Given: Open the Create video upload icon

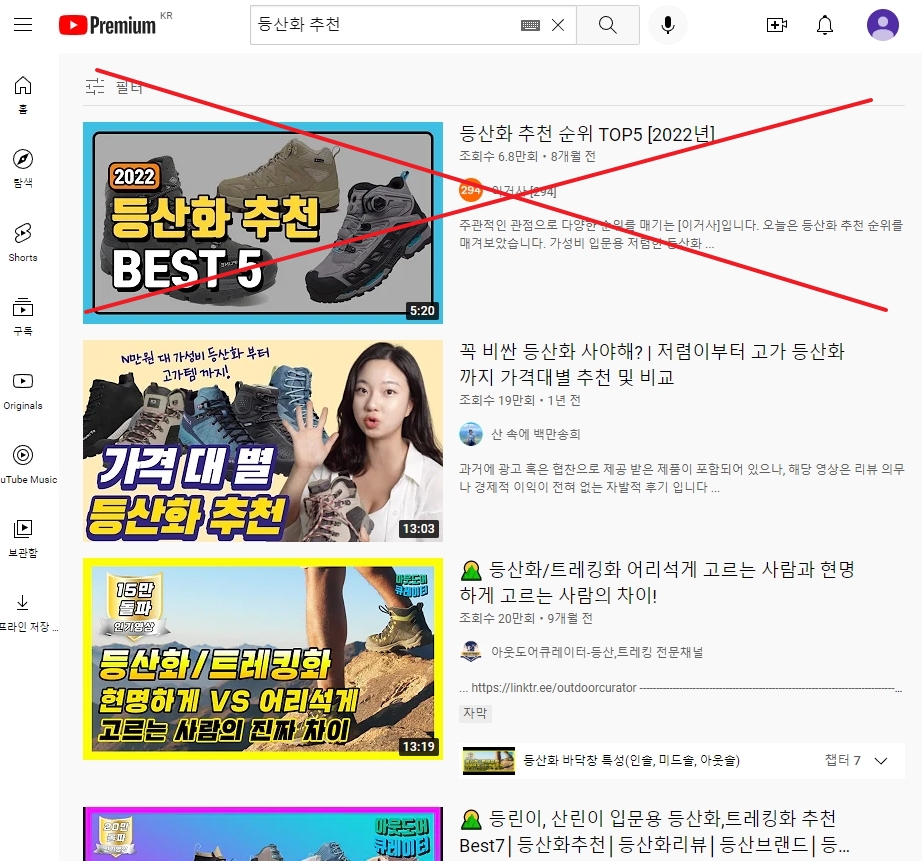Looking at the screenshot, I should [777, 24].
